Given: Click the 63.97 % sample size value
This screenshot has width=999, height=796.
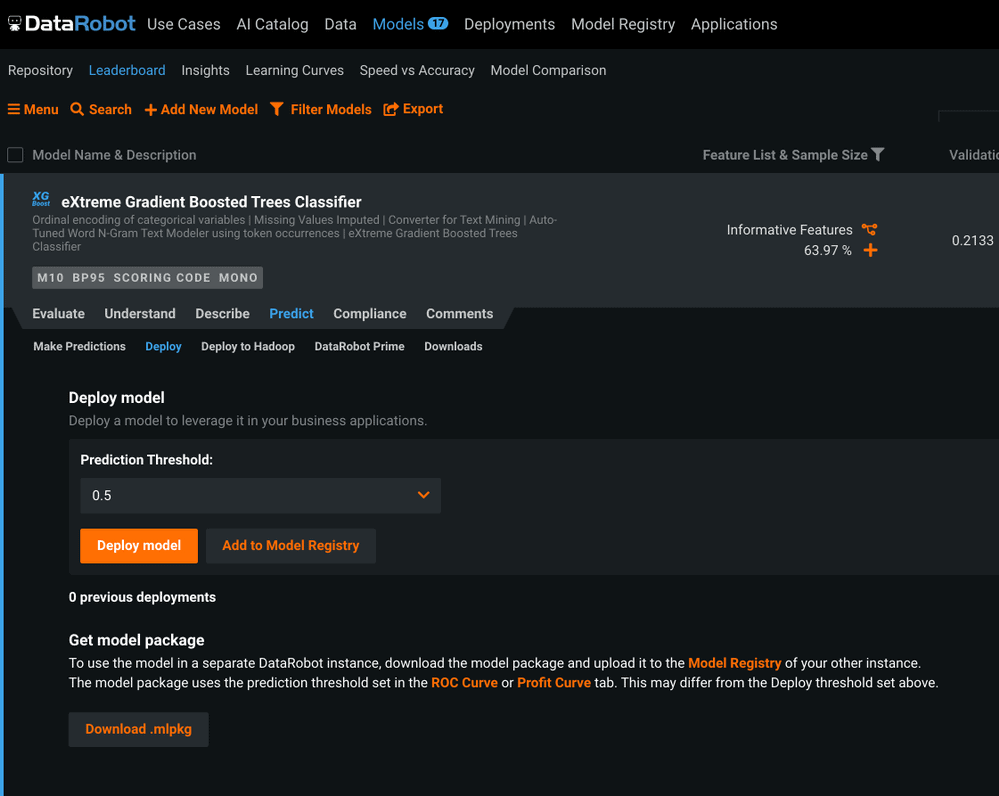Looking at the screenshot, I should [828, 250].
